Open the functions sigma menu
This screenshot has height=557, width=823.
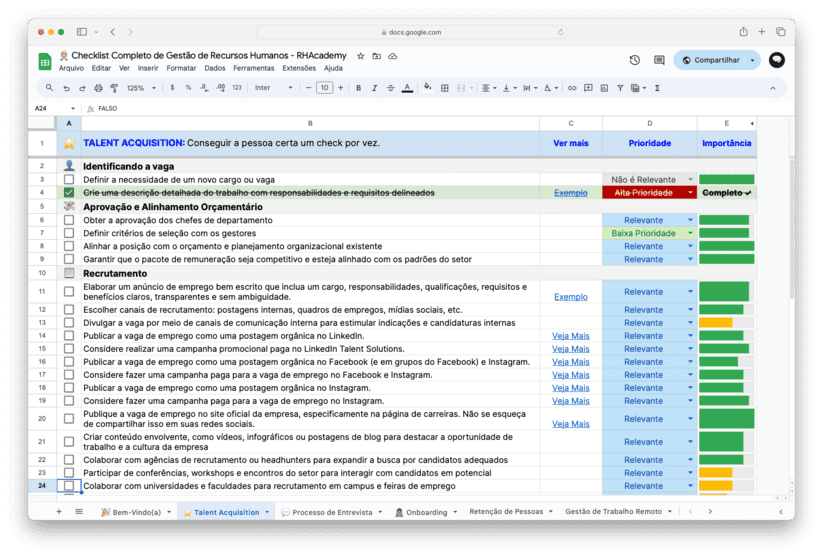coord(657,88)
